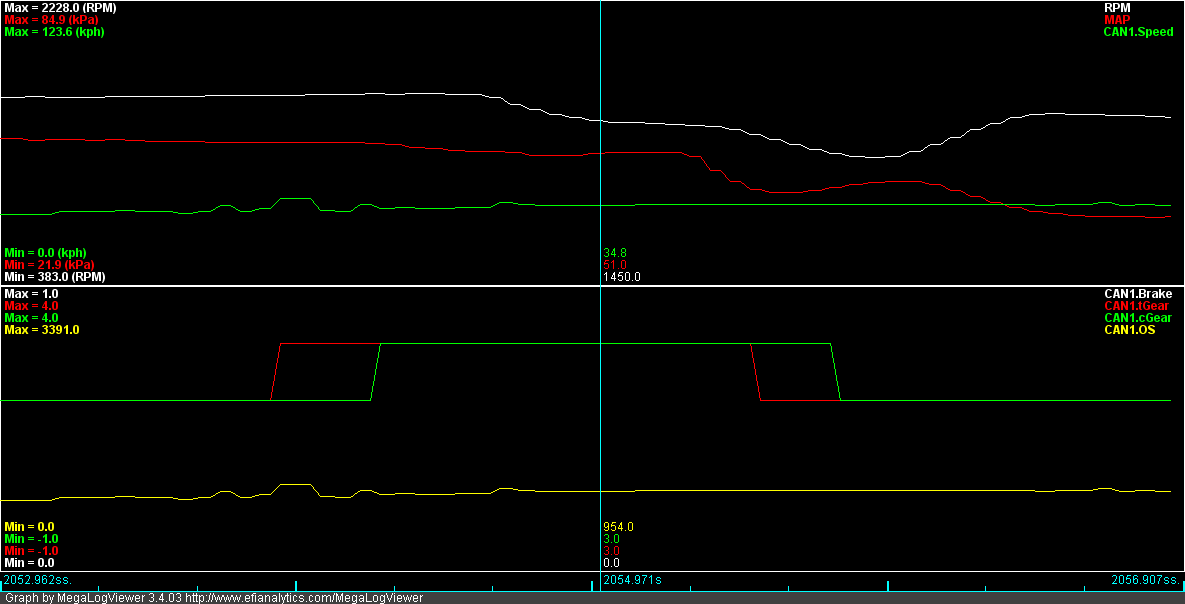The height and width of the screenshot is (604, 1185).
Task: Click the RPM legend label
Action: point(1117,7)
